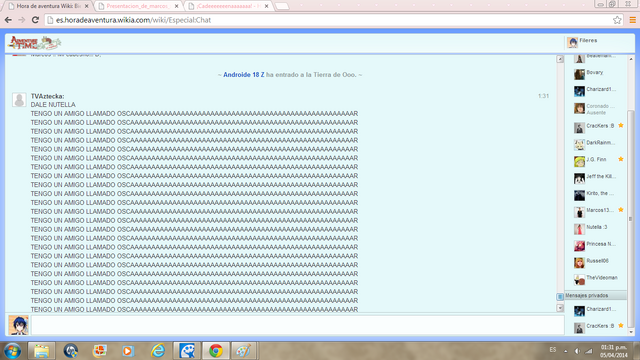Click the browser back arrow
The width and height of the screenshot is (640, 360).
click(x=8, y=20)
